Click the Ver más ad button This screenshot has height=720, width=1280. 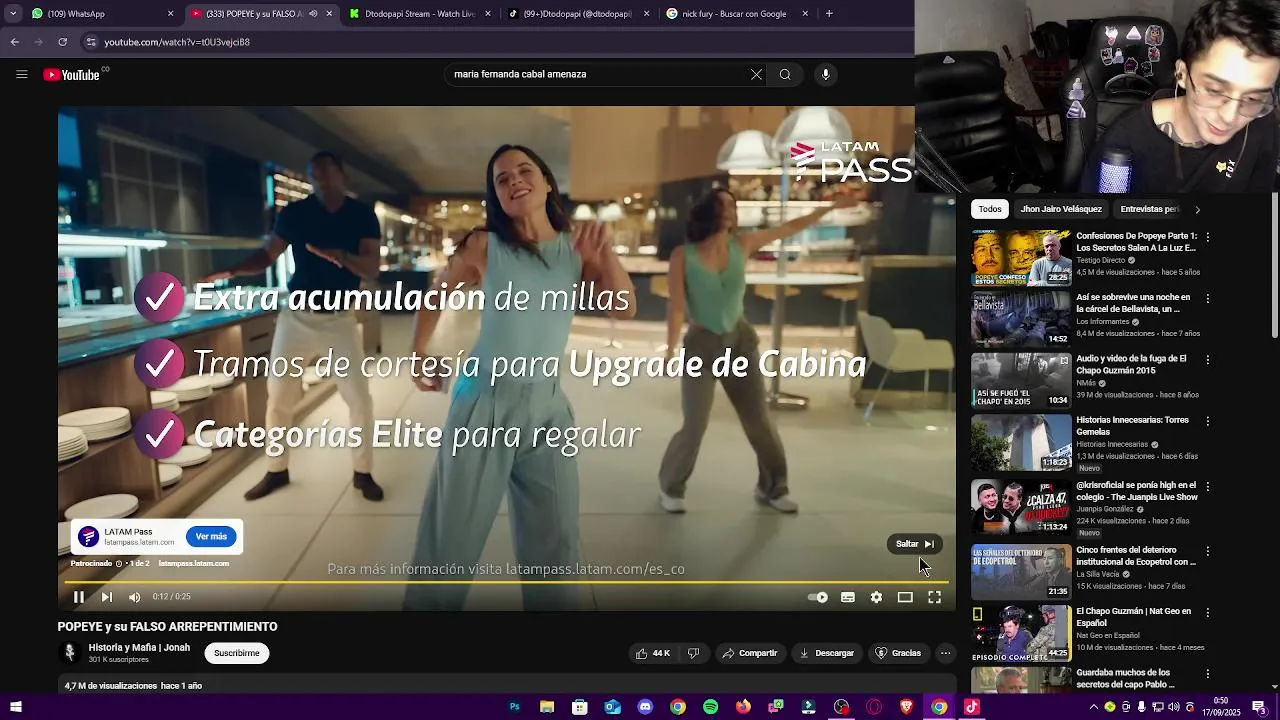pyautogui.click(x=211, y=537)
